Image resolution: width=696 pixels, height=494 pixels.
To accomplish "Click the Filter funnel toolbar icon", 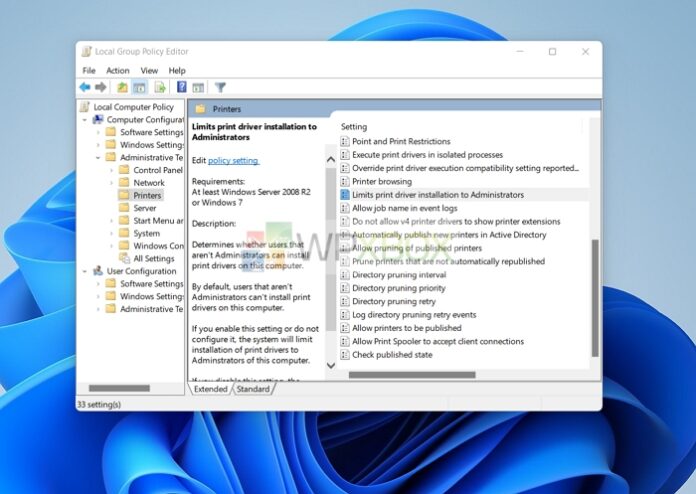I will [x=220, y=87].
